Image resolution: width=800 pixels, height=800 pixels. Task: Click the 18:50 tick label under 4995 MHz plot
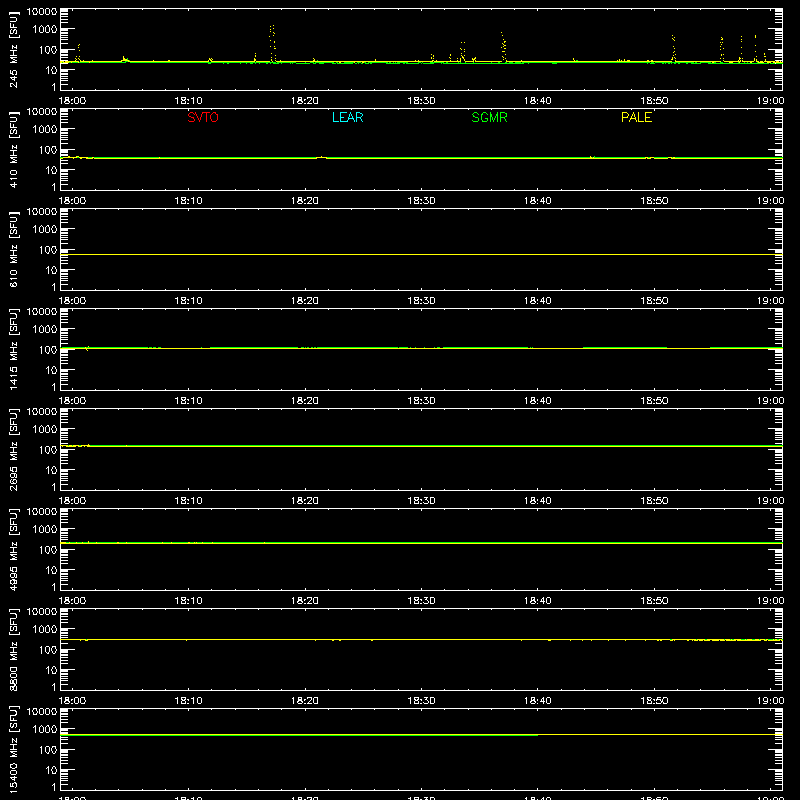pos(654,601)
